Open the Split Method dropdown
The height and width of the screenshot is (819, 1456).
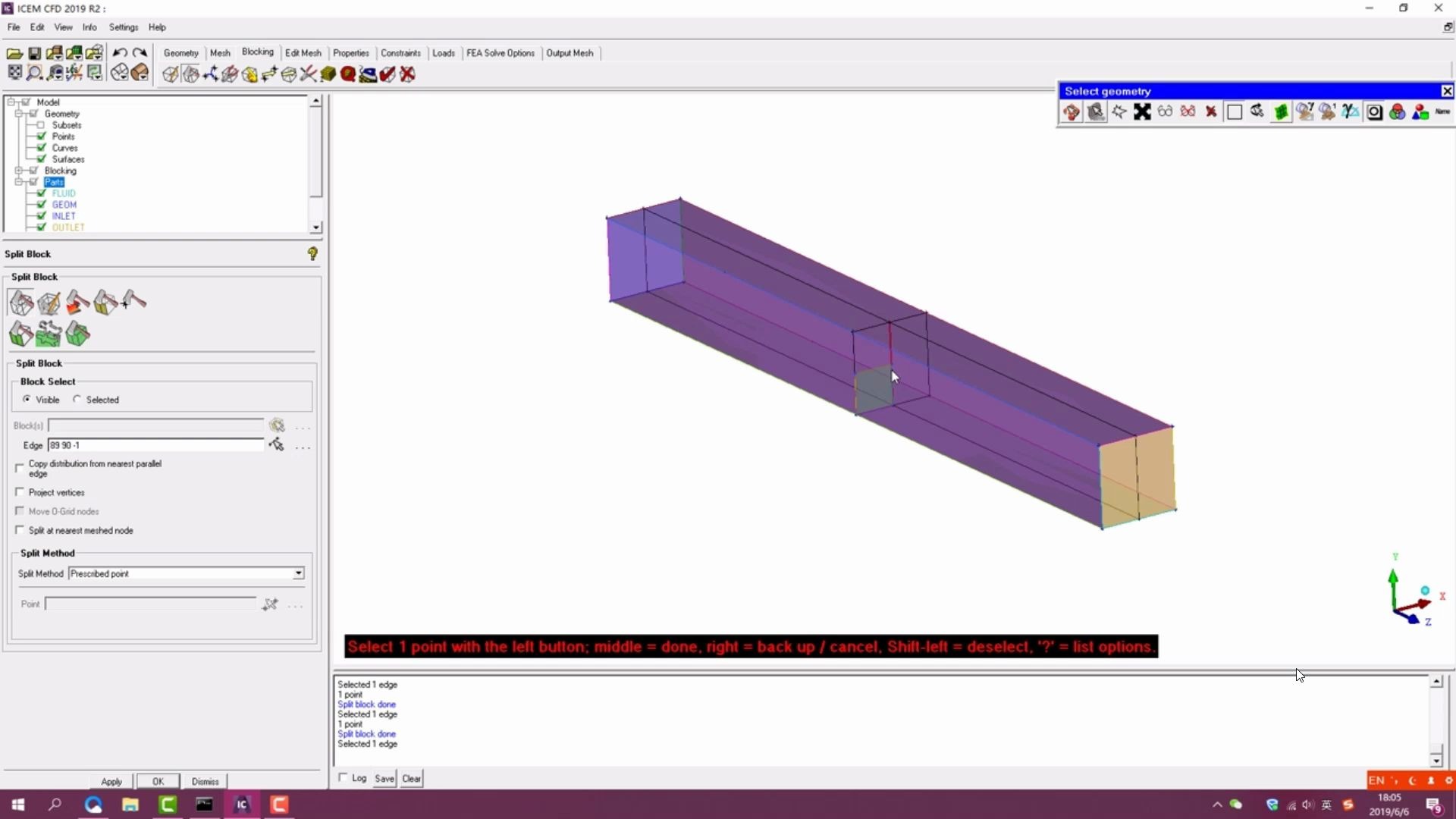pyautogui.click(x=299, y=573)
